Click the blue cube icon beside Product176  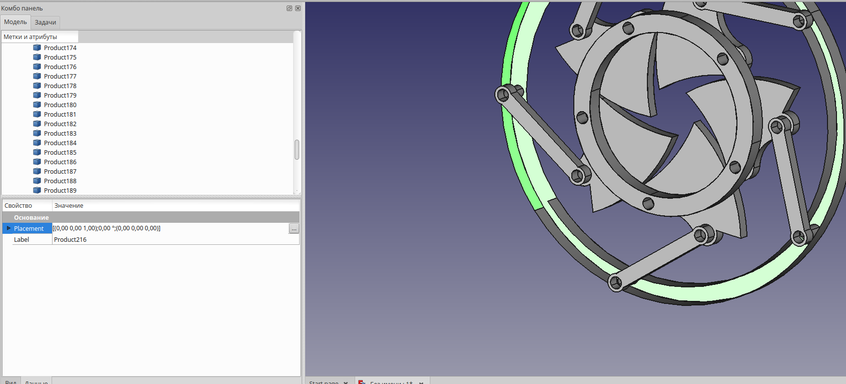[x=37, y=66]
